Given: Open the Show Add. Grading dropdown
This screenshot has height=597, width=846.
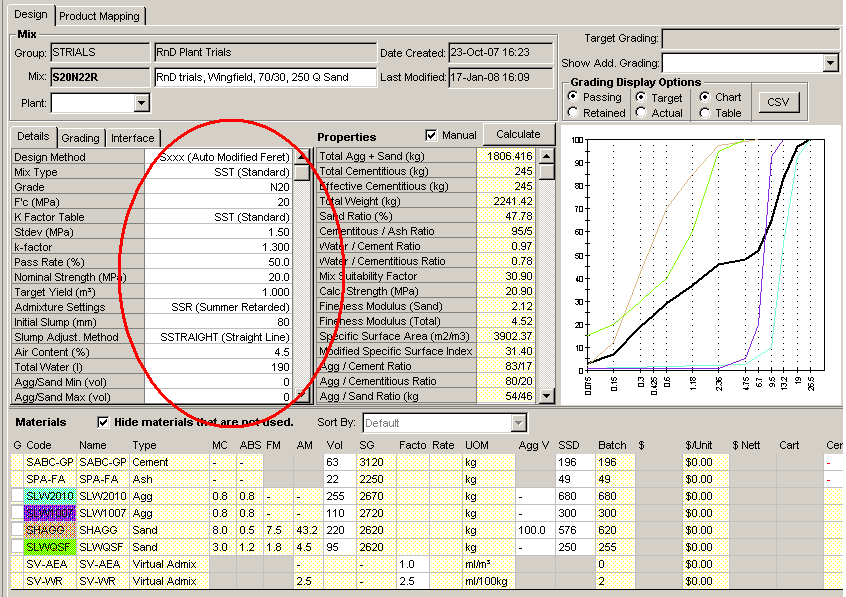Looking at the screenshot, I should coord(830,63).
